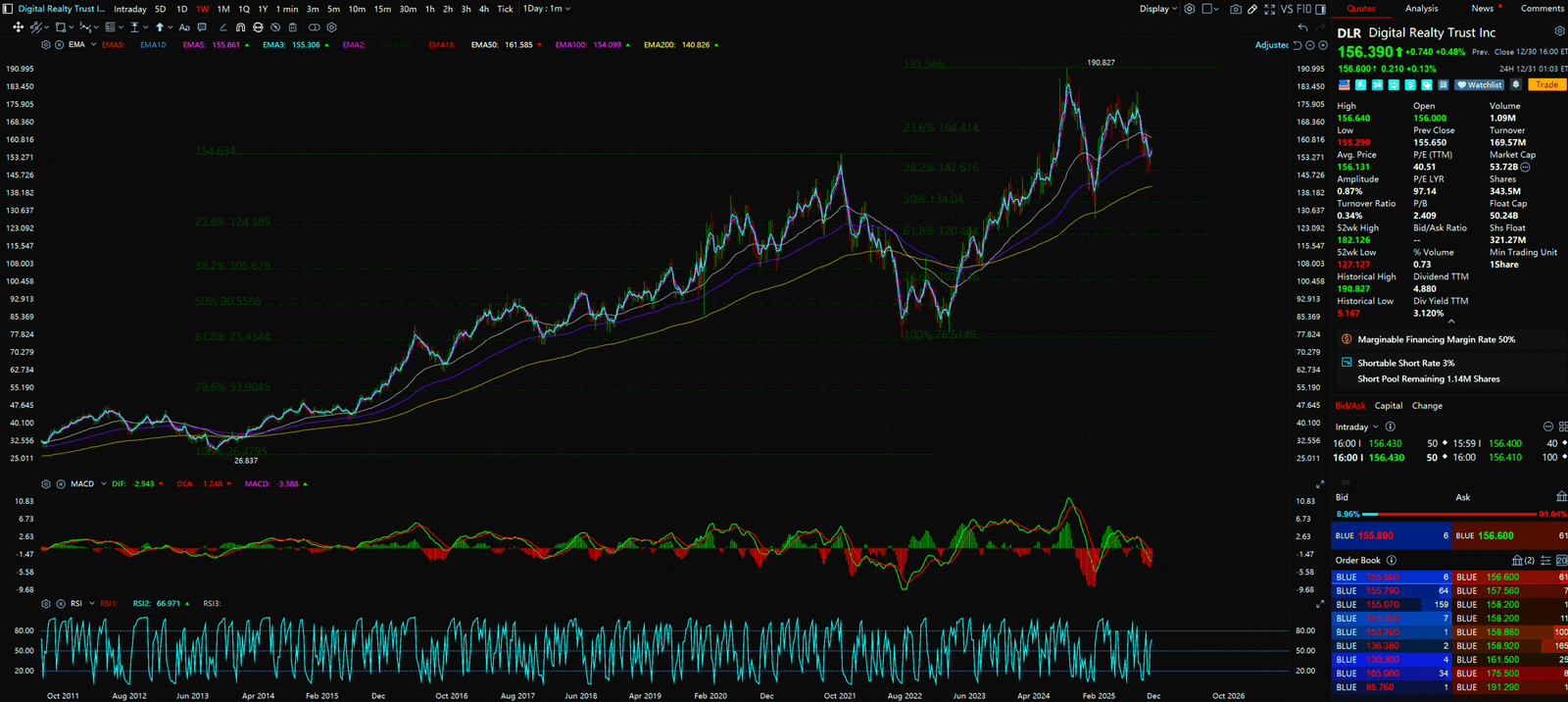Select the text annotation Aa tool
Screen dimensions: 1568x702
(184, 27)
